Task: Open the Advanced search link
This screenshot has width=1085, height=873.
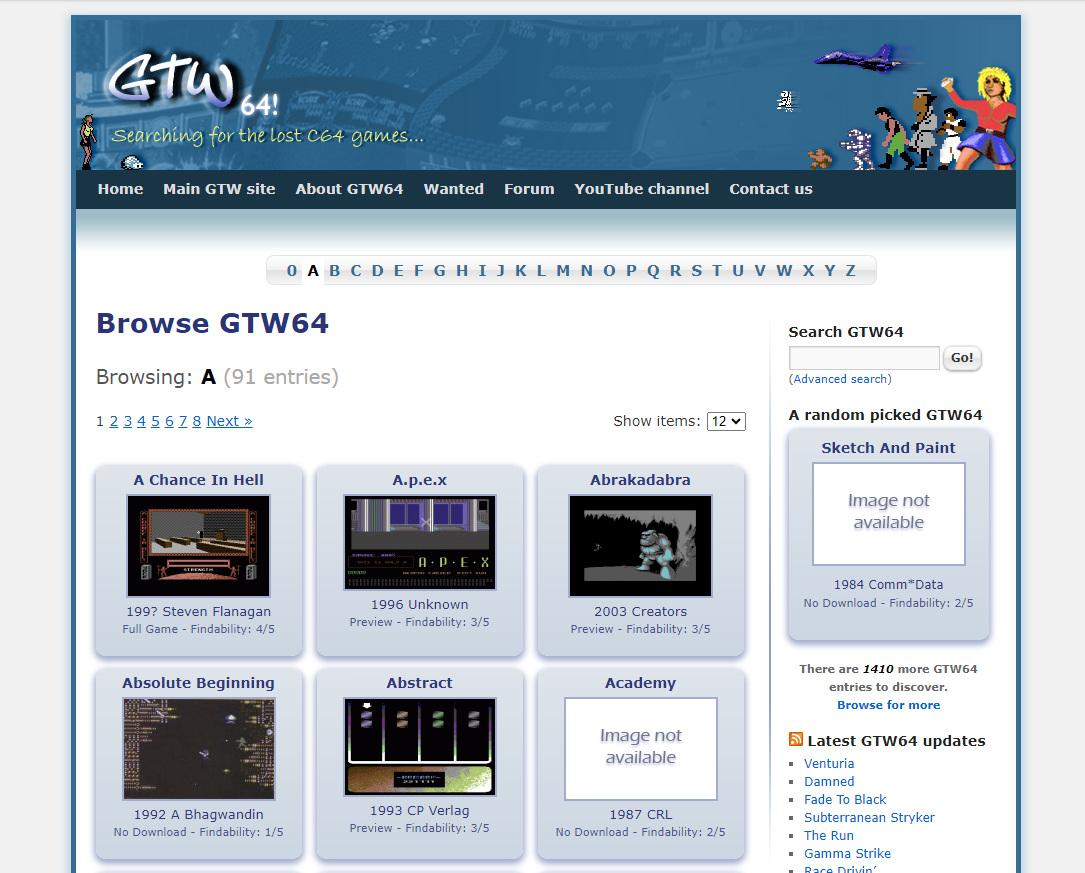Action: coord(840,379)
